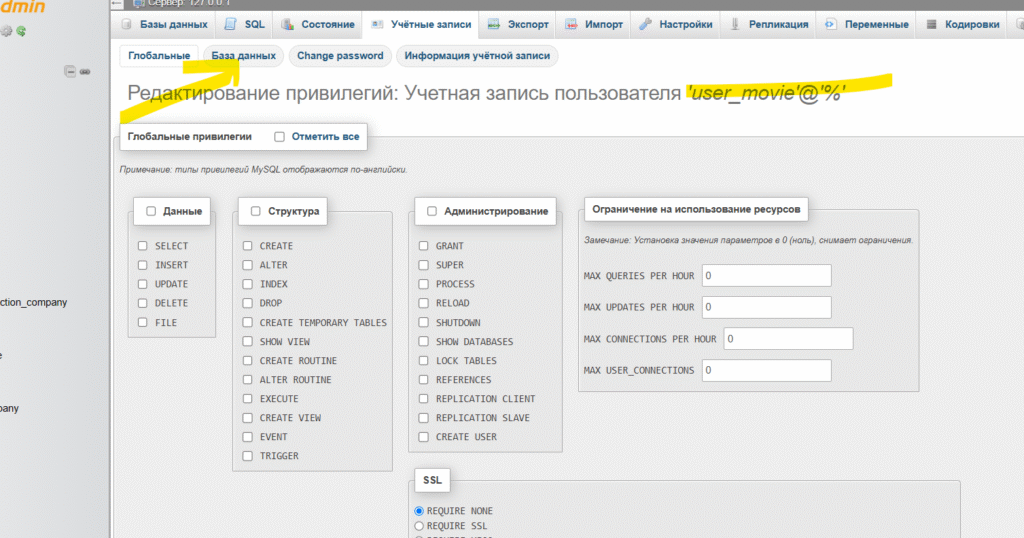Select the REQUIRE NONE radio button

(419, 511)
